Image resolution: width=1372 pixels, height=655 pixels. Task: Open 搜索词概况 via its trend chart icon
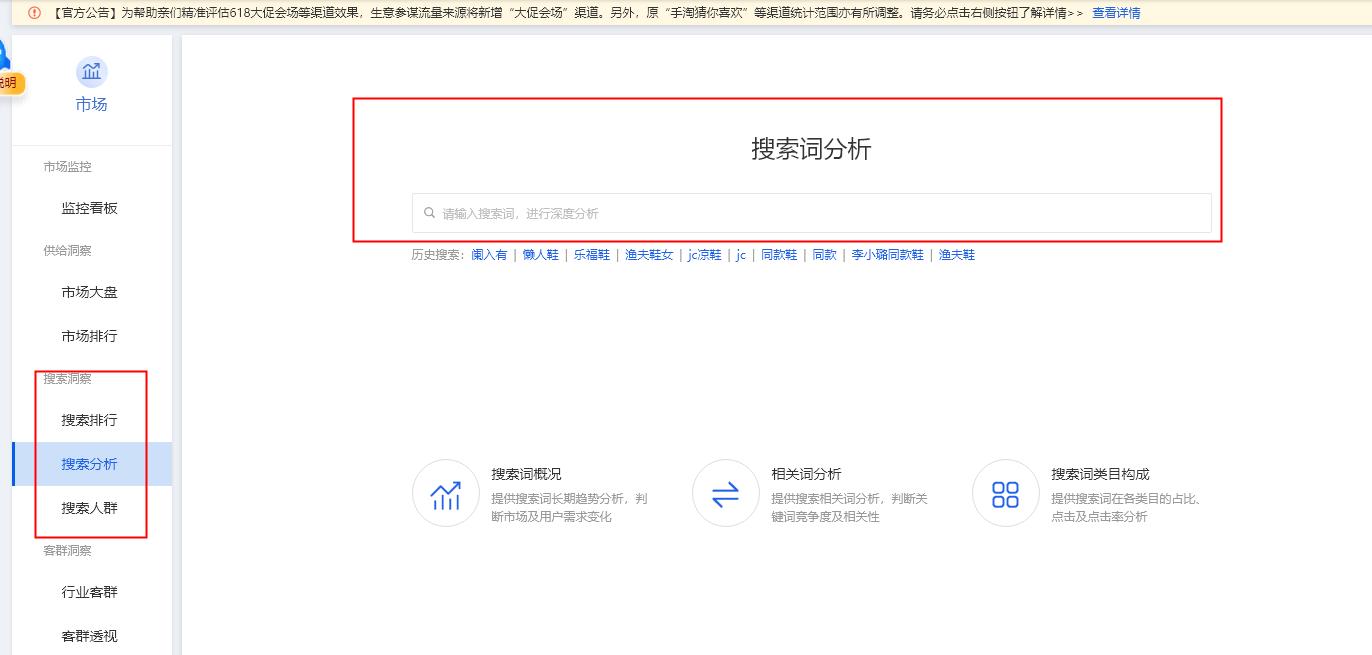coord(446,492)
